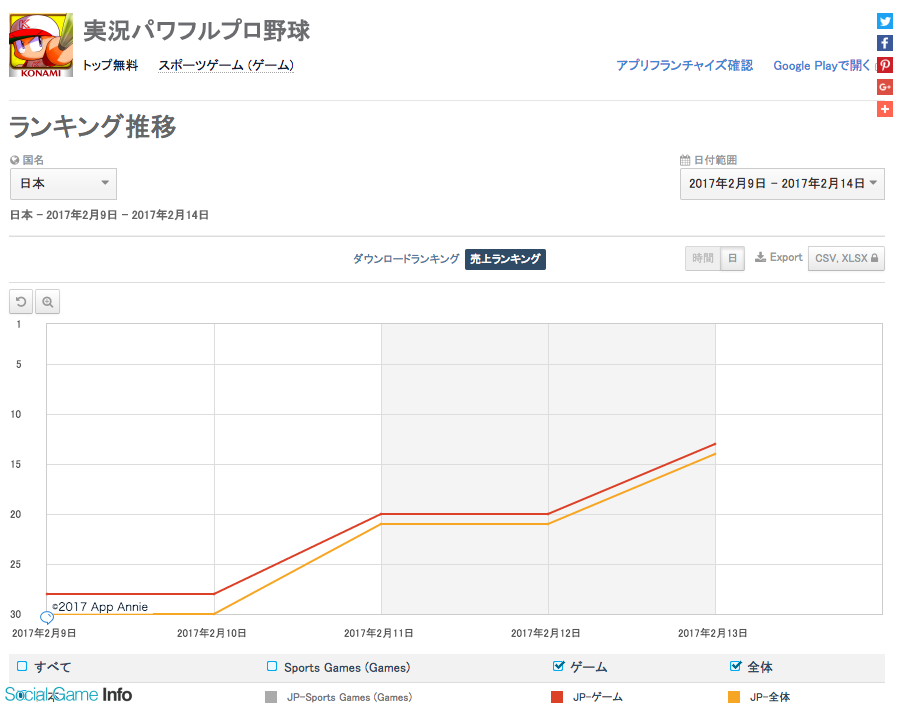Share via the Google+ icon
Viewport: 897px width, 707px height.
pyautogui.click(x=884, y=87)
